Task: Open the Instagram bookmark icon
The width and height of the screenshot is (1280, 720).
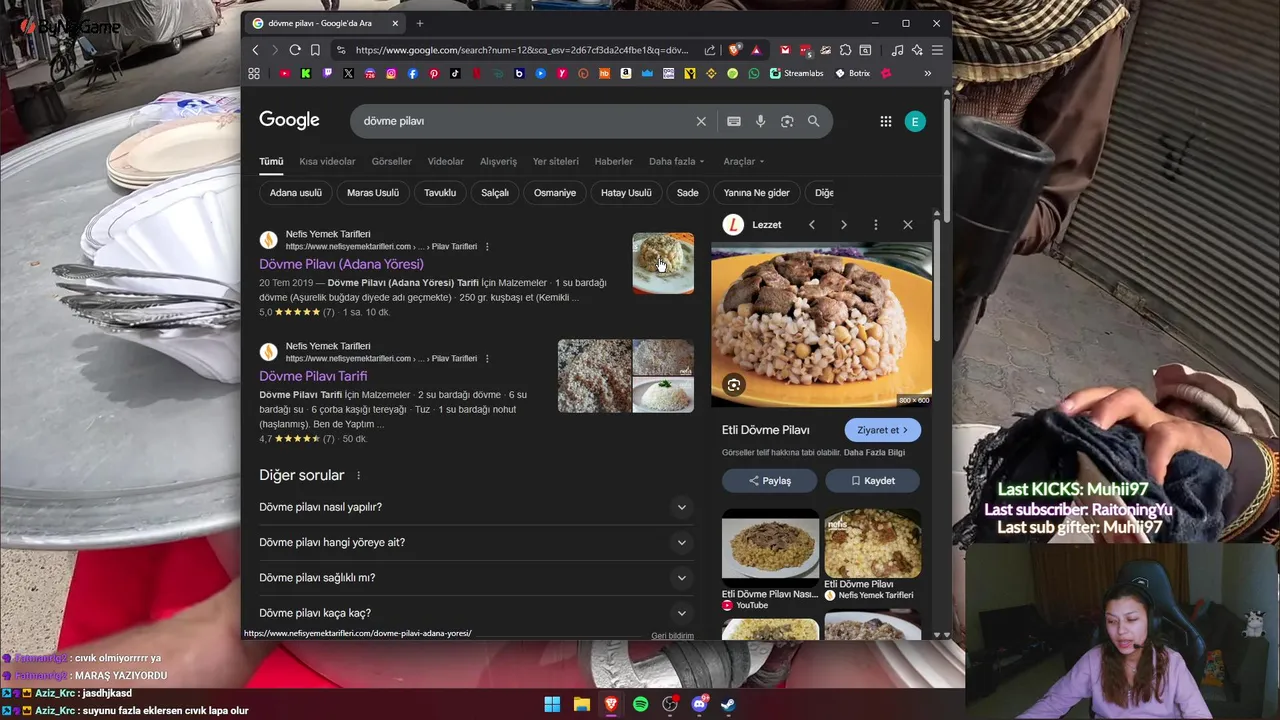Action: pos(391,73)
